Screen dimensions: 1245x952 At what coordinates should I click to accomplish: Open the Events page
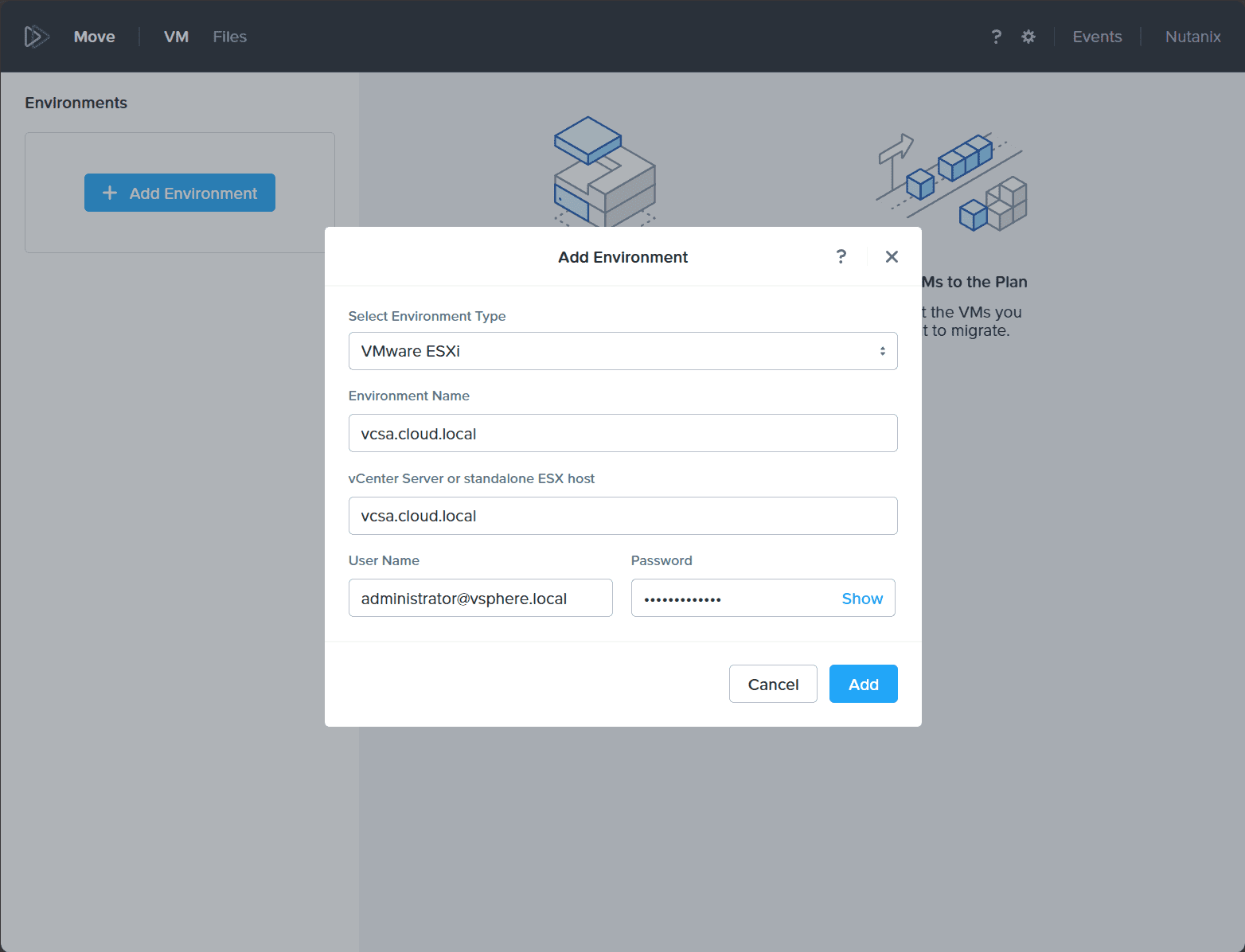click(x=1097, y=37)
